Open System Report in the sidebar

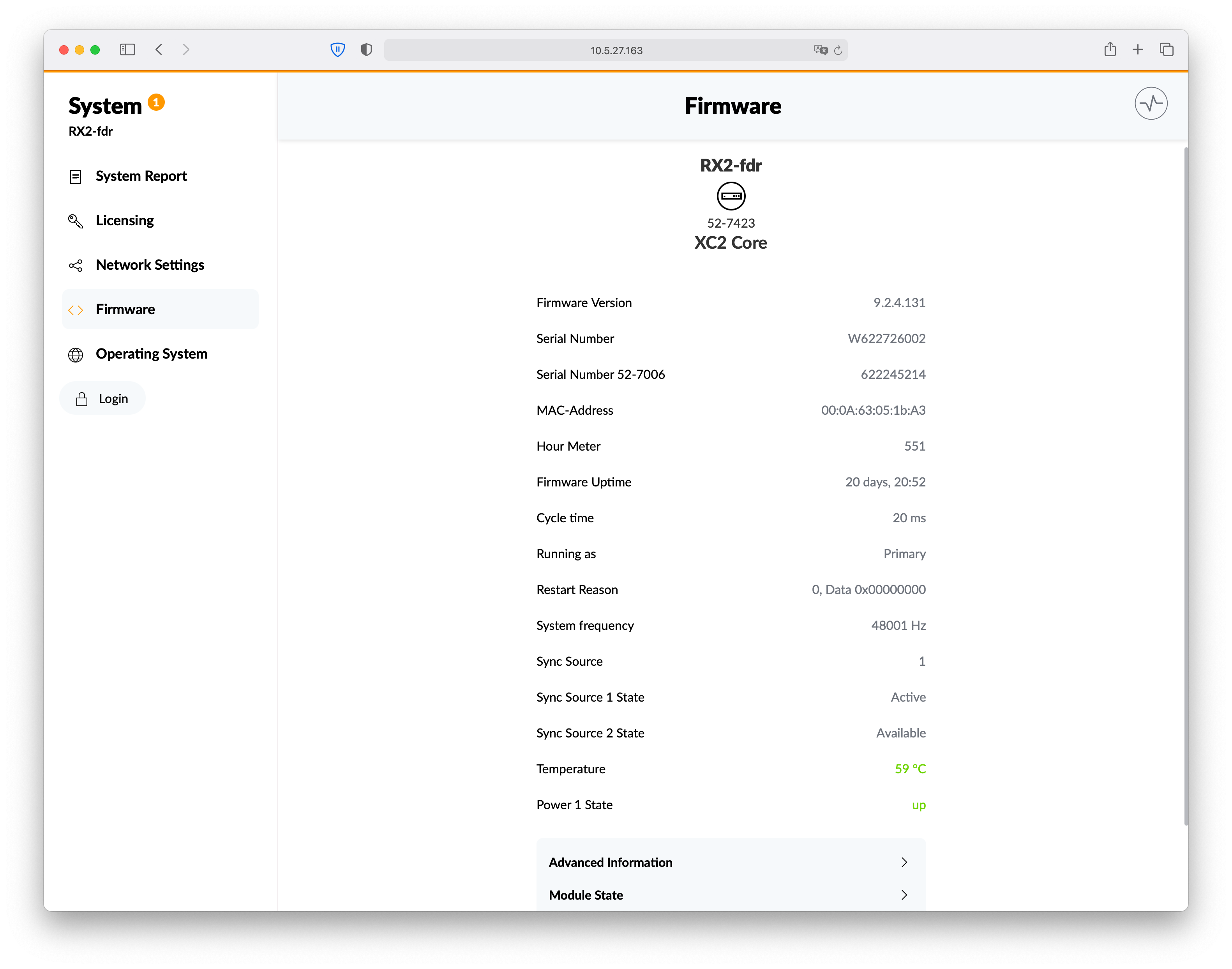point(160,176)
